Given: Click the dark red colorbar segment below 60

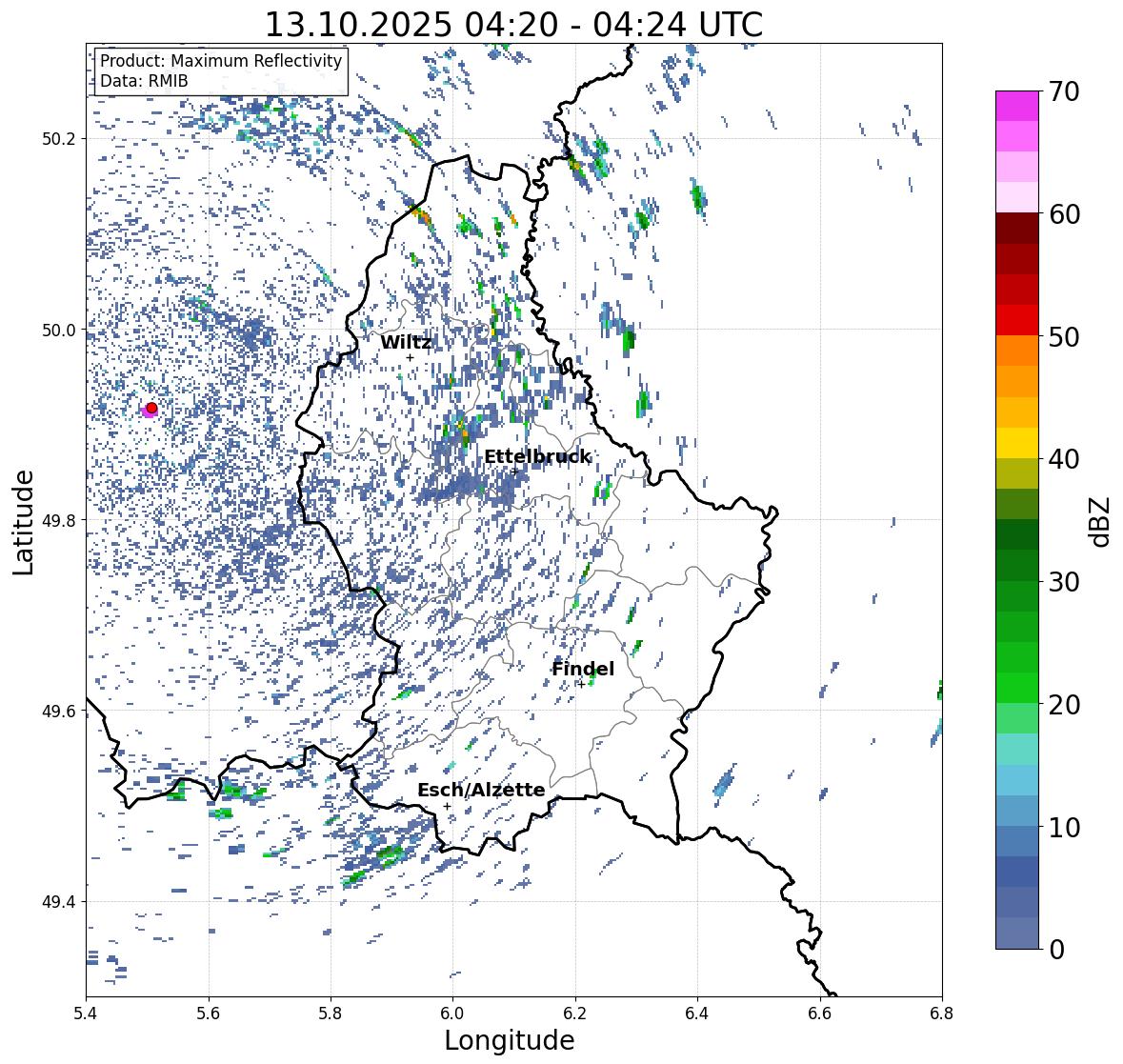Looking at the screenshot, I should coord(1017,229).
